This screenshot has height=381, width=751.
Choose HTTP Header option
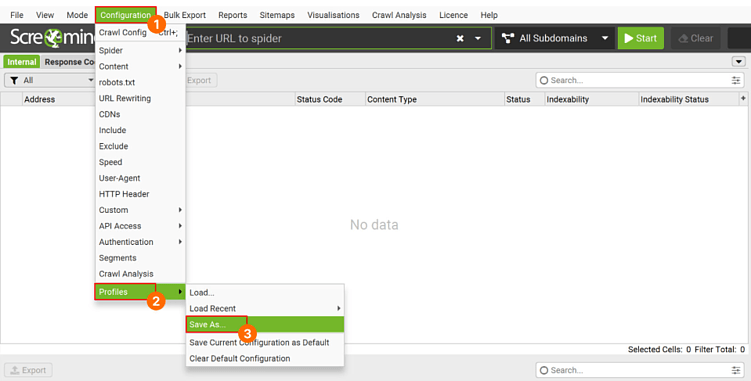[x=140, y=194]
